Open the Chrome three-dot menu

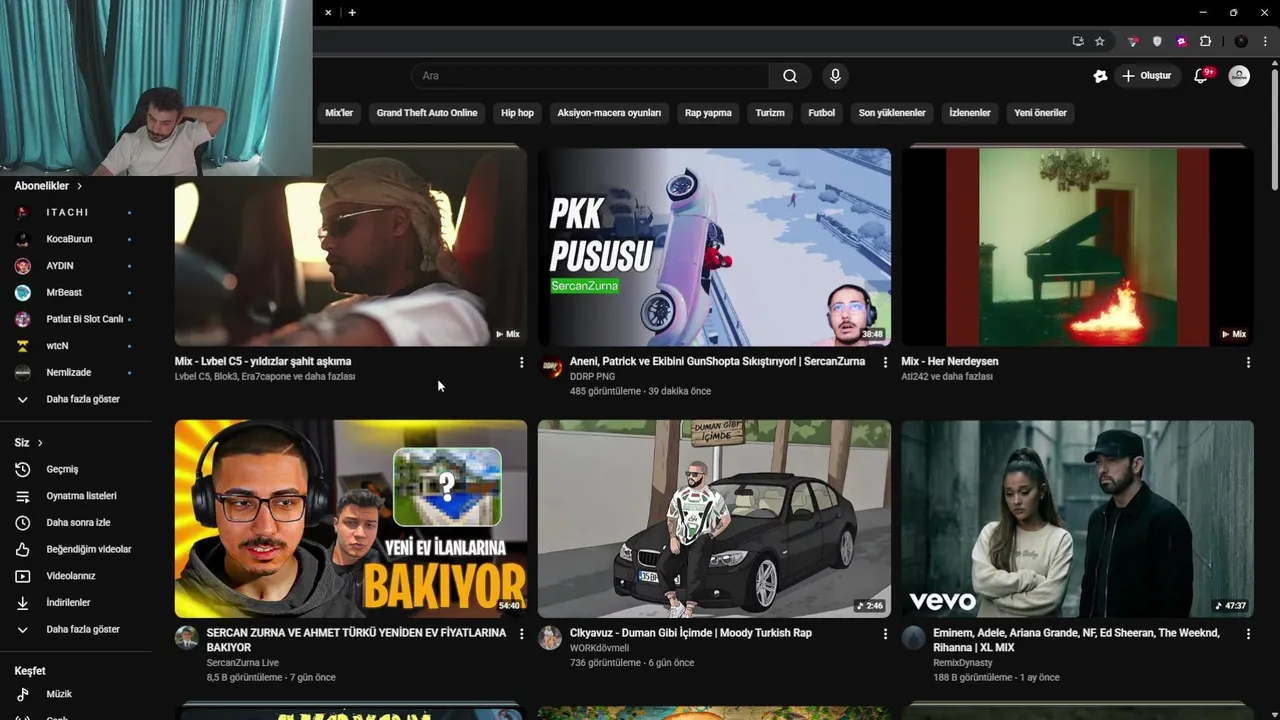point(1265,41)
